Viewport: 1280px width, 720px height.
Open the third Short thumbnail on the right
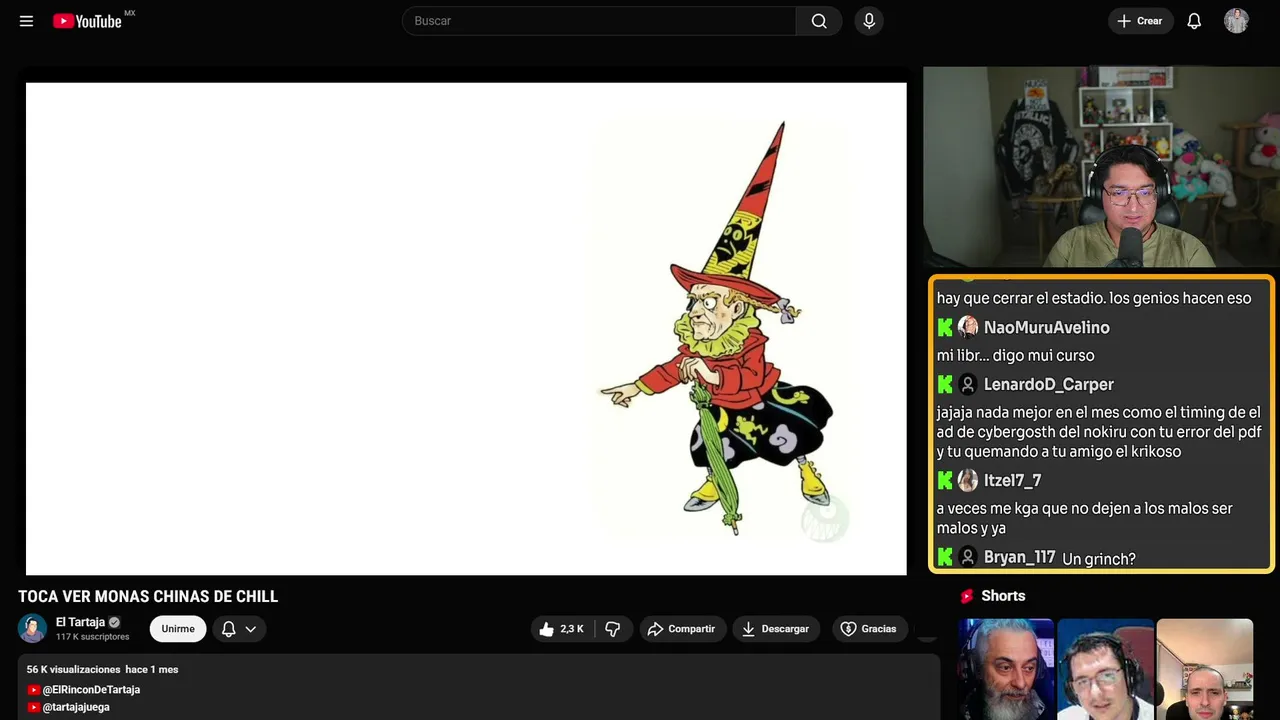pos(1204,669)
